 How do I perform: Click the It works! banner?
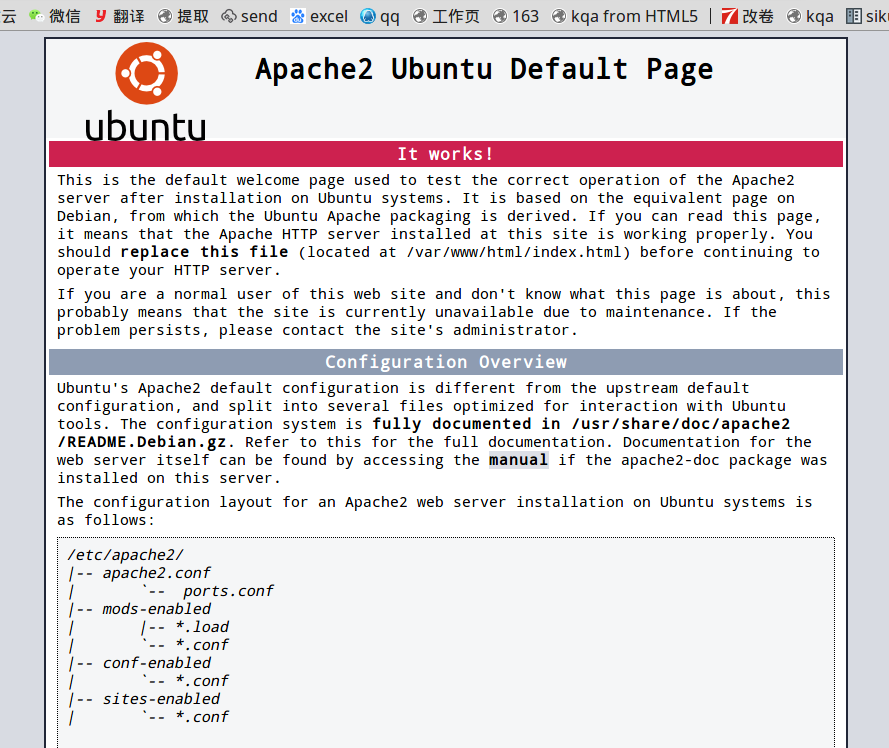click(446, 154)
